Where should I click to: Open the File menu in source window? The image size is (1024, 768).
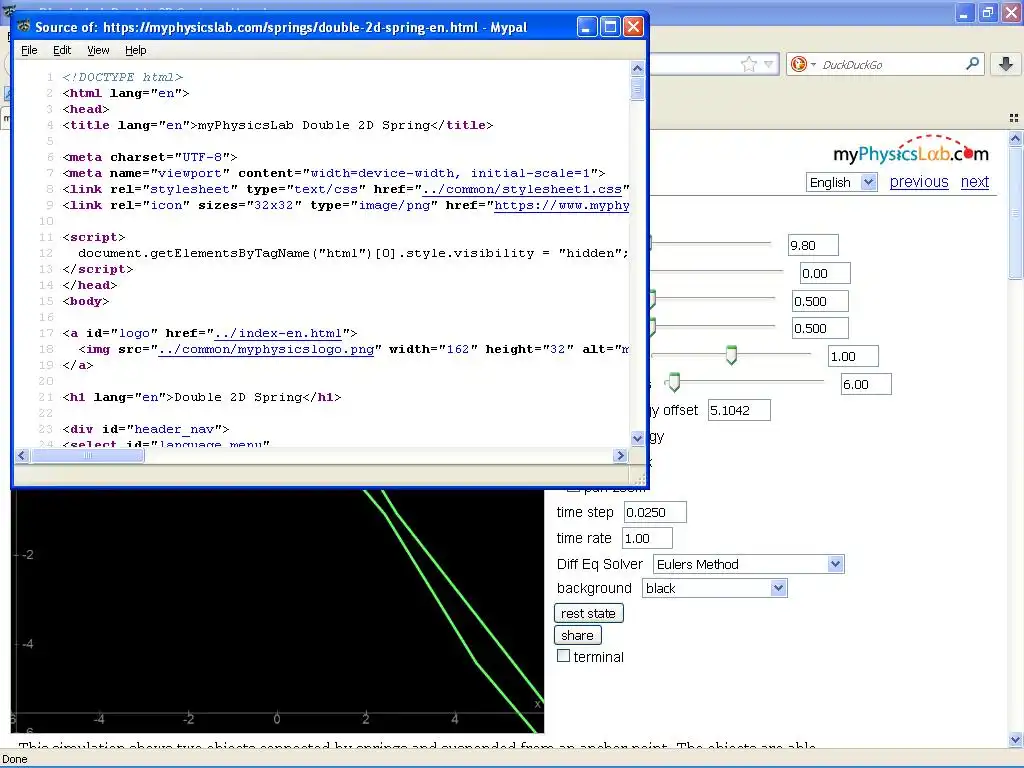[29, 50]
